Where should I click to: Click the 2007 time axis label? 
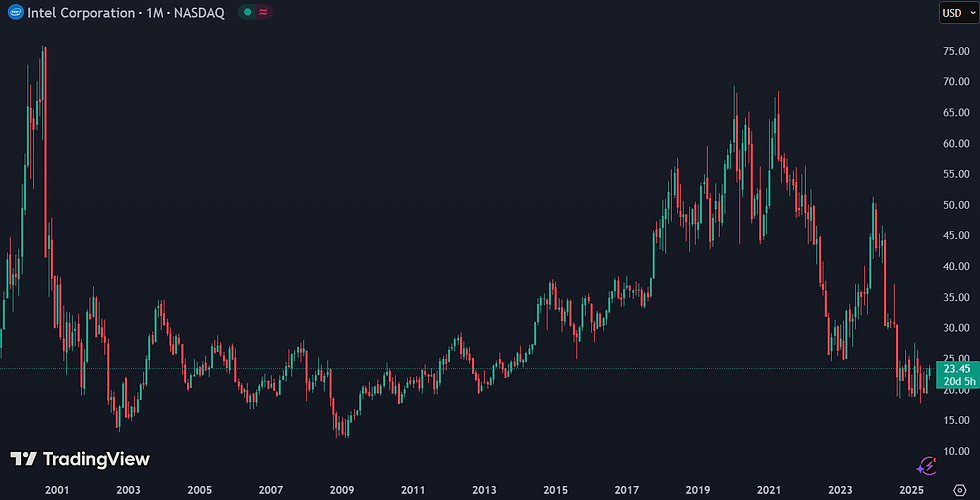pos(271,489)
